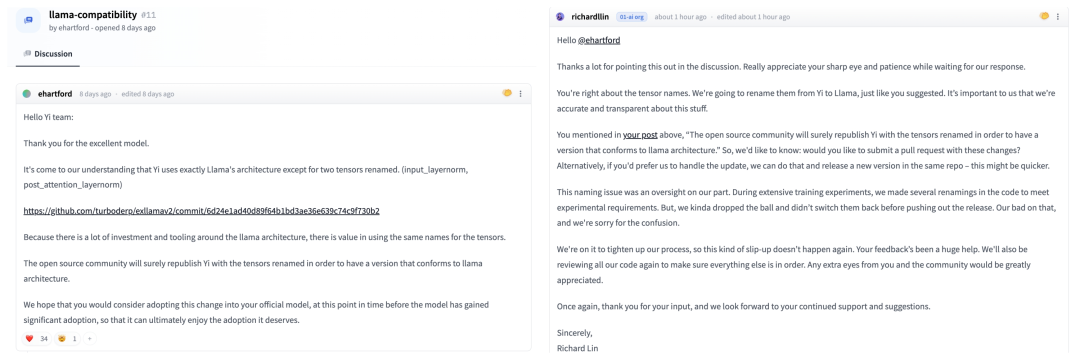Click the 01-ai org badge

click(633, 17)
